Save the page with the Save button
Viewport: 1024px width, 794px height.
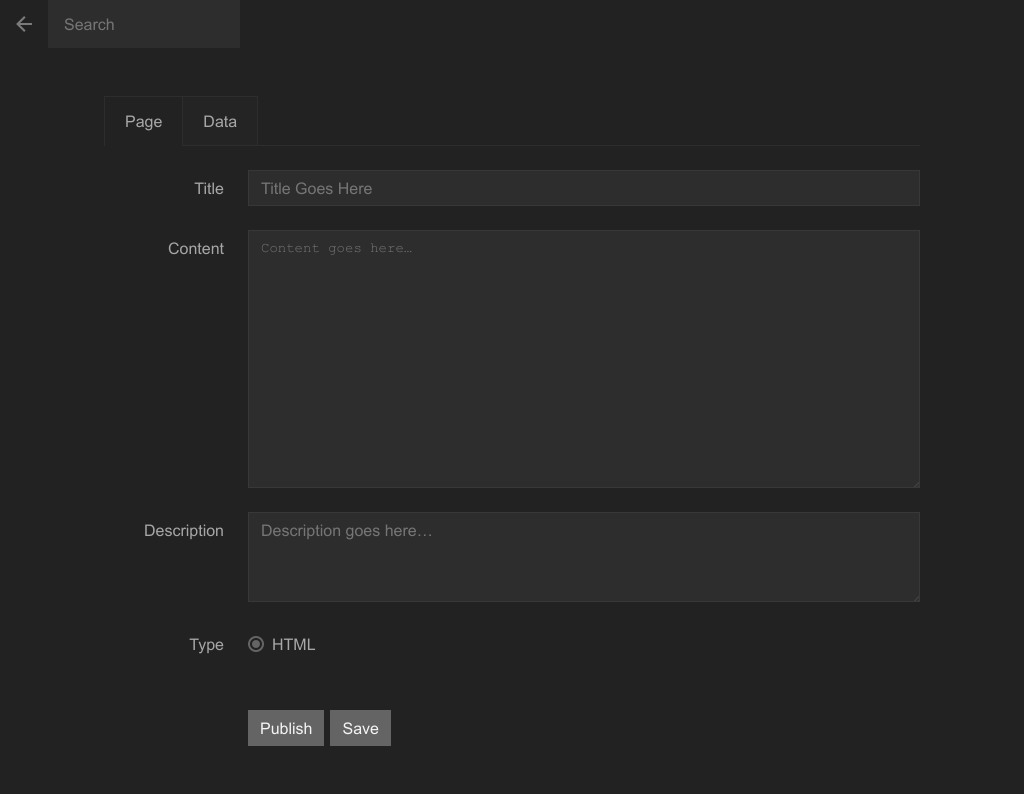(x=360, y=728)
